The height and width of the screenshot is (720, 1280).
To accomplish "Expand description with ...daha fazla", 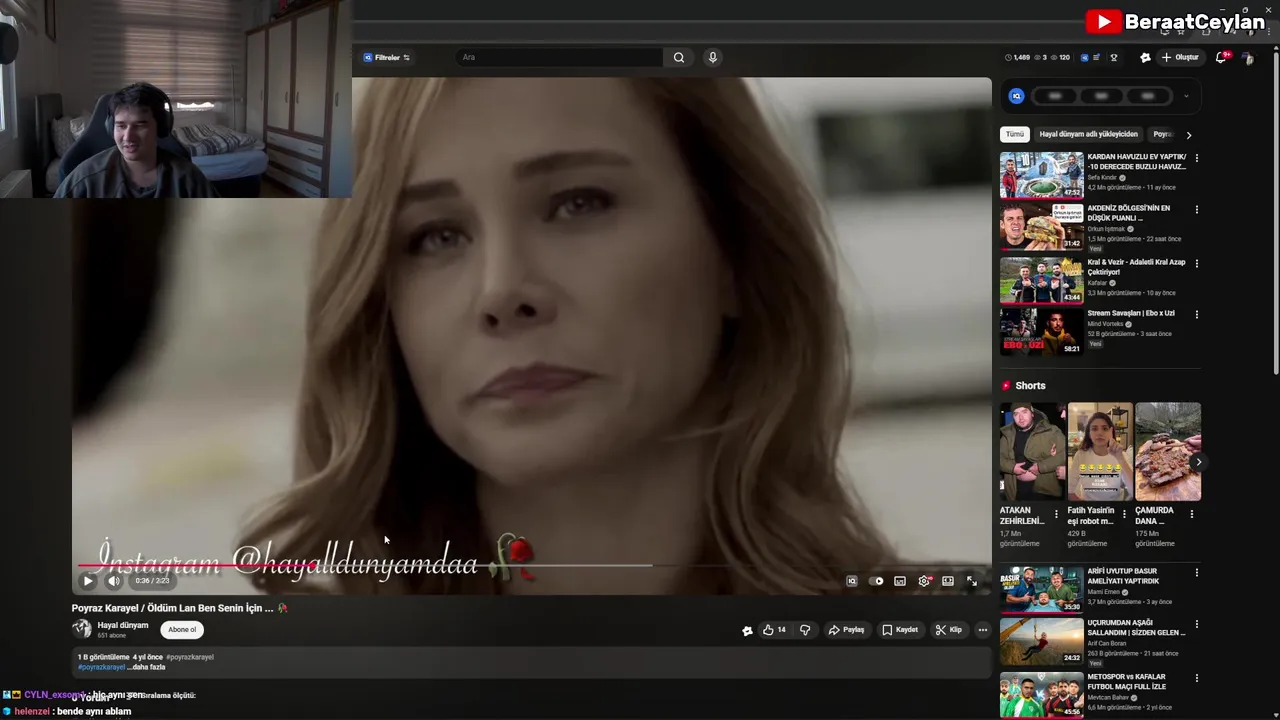I will click(146, 667).
